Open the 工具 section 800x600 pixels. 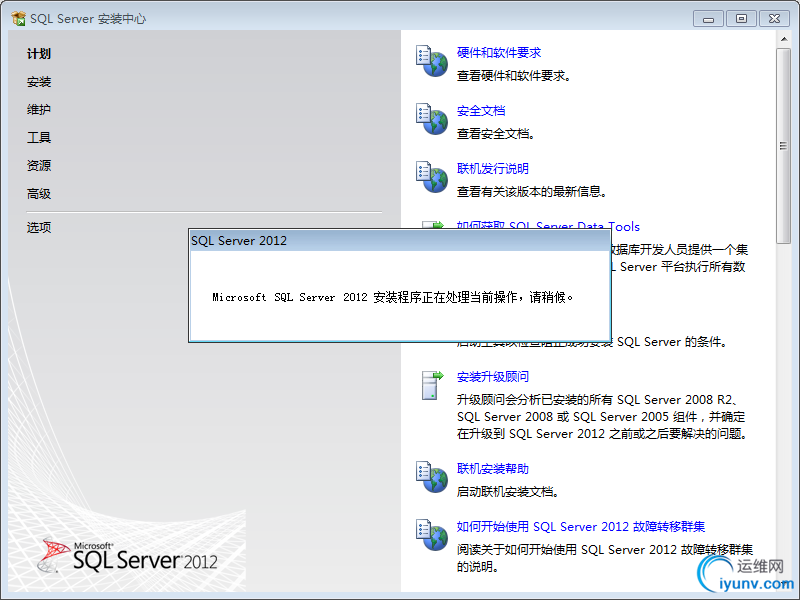point(39,137)
